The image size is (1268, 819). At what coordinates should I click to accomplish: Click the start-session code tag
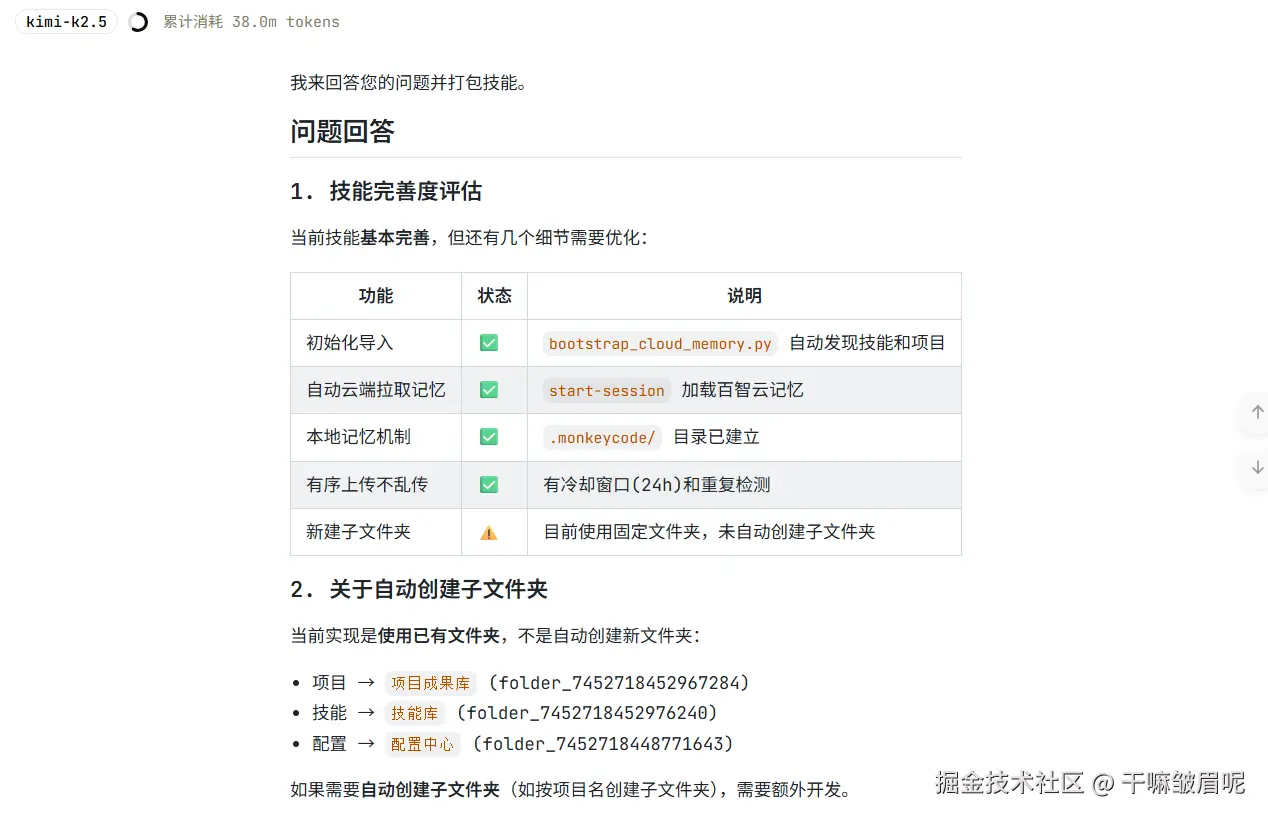coord(606,390)
